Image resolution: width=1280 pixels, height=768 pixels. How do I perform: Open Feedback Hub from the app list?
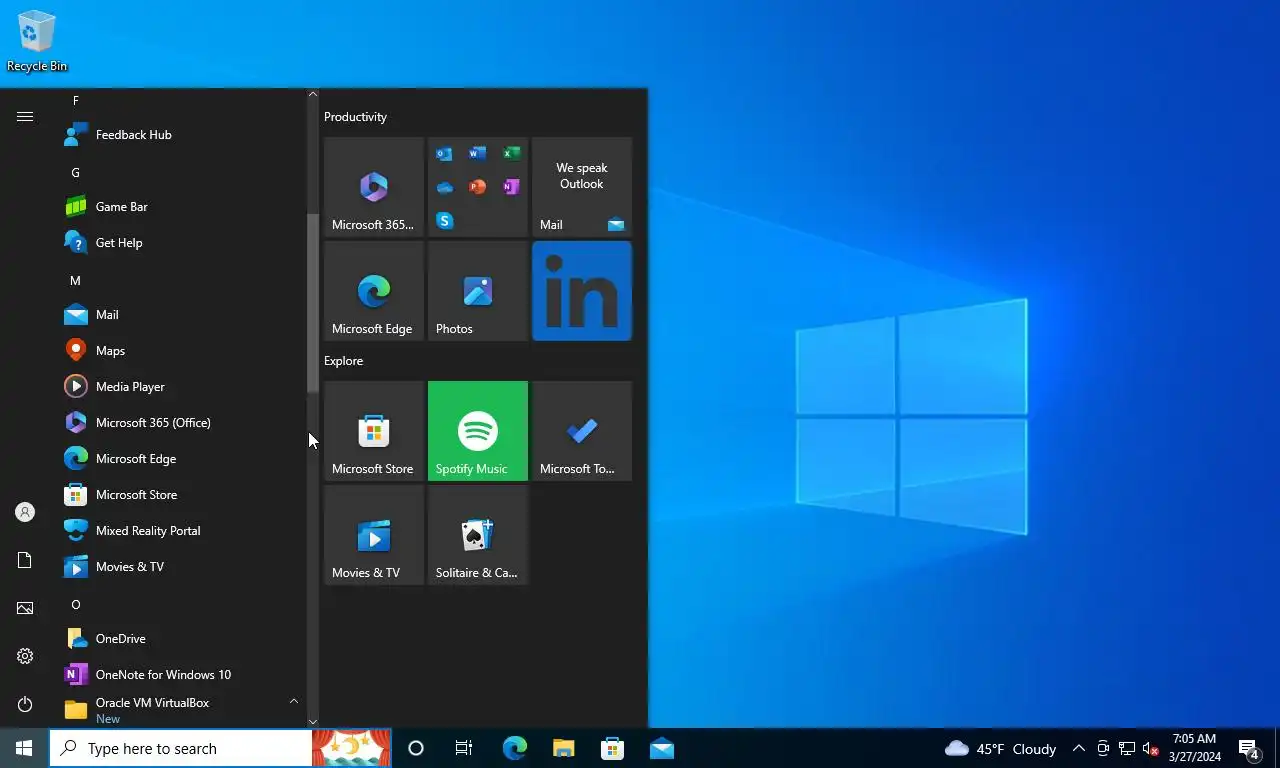pos(181,134)
